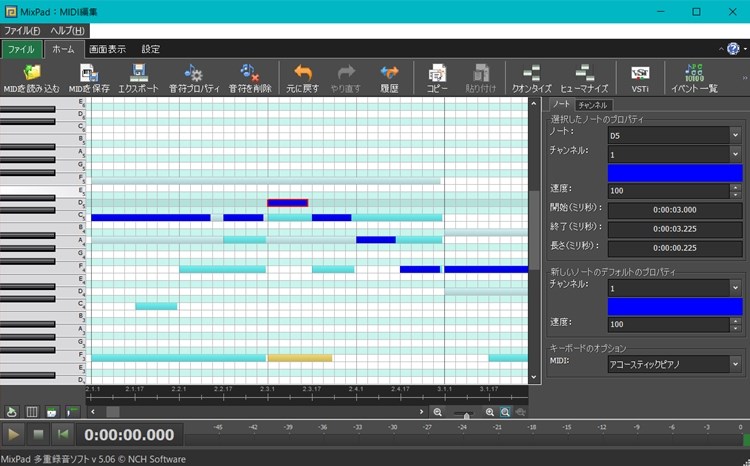This screenshot has width=750, height=466.
Task: Open 音符プロパティ note properties
Action: [194, 73]
